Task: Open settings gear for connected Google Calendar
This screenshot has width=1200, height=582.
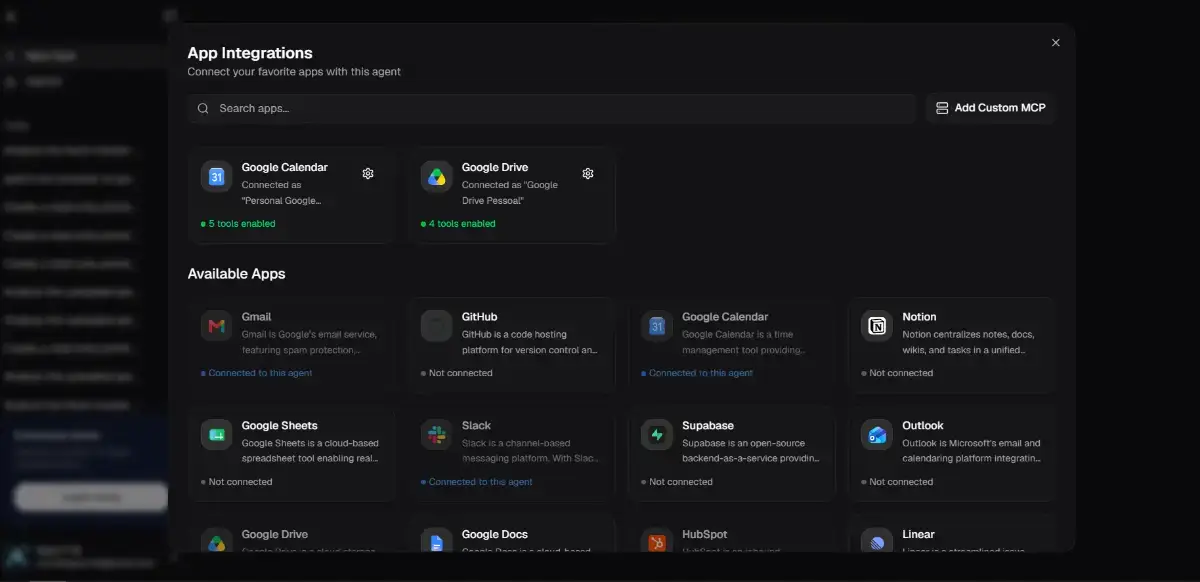Action: click(x=368, y=174)
